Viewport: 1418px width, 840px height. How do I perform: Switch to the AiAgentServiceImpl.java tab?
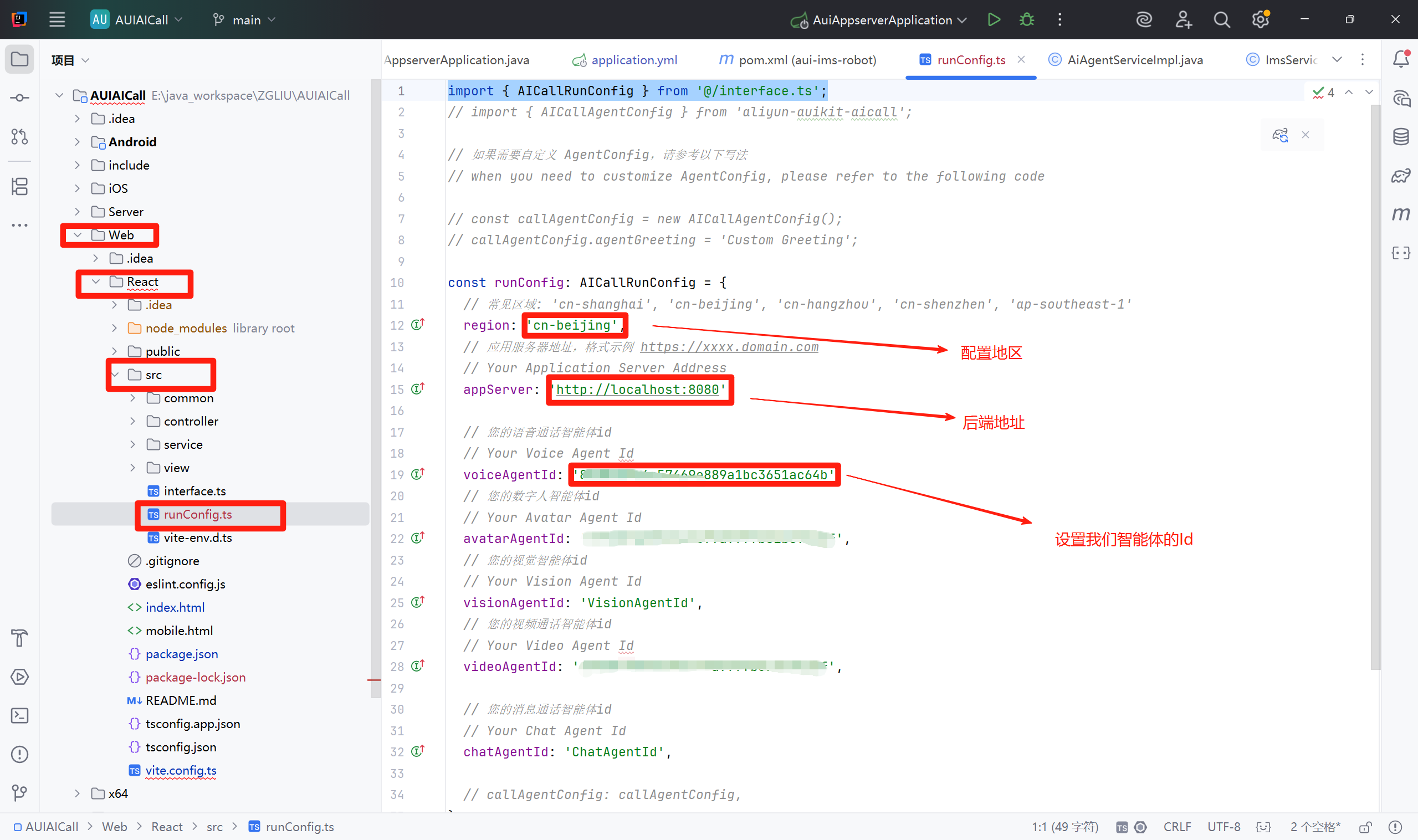[1134, 60]
